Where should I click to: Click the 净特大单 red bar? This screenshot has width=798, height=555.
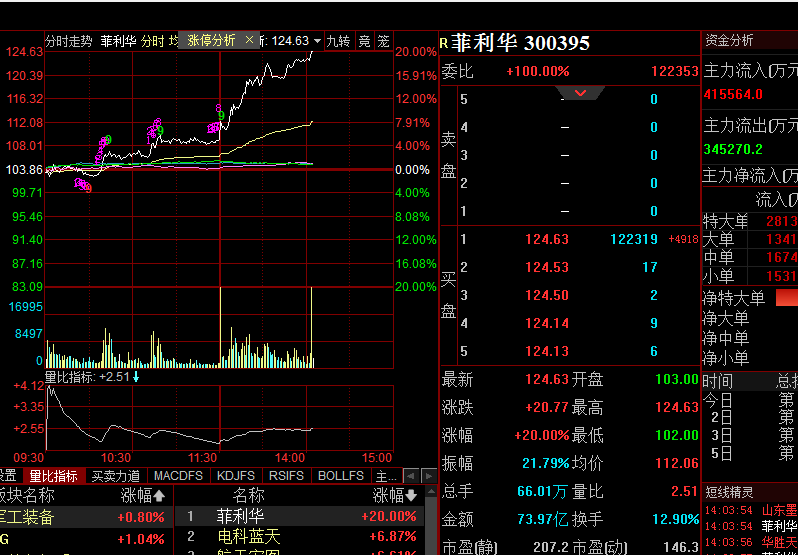[787, 298]
